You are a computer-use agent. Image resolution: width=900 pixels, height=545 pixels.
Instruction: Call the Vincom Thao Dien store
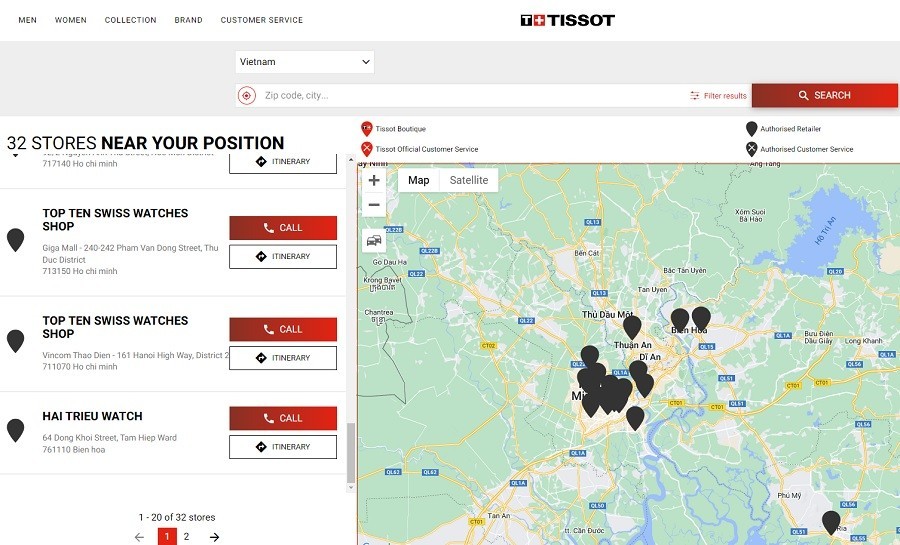[x=283, y=329]
